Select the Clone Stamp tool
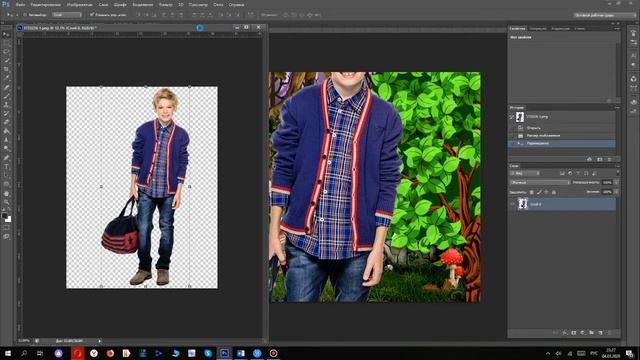The height and width of the screenshot is (360, 640). [7, 104]
